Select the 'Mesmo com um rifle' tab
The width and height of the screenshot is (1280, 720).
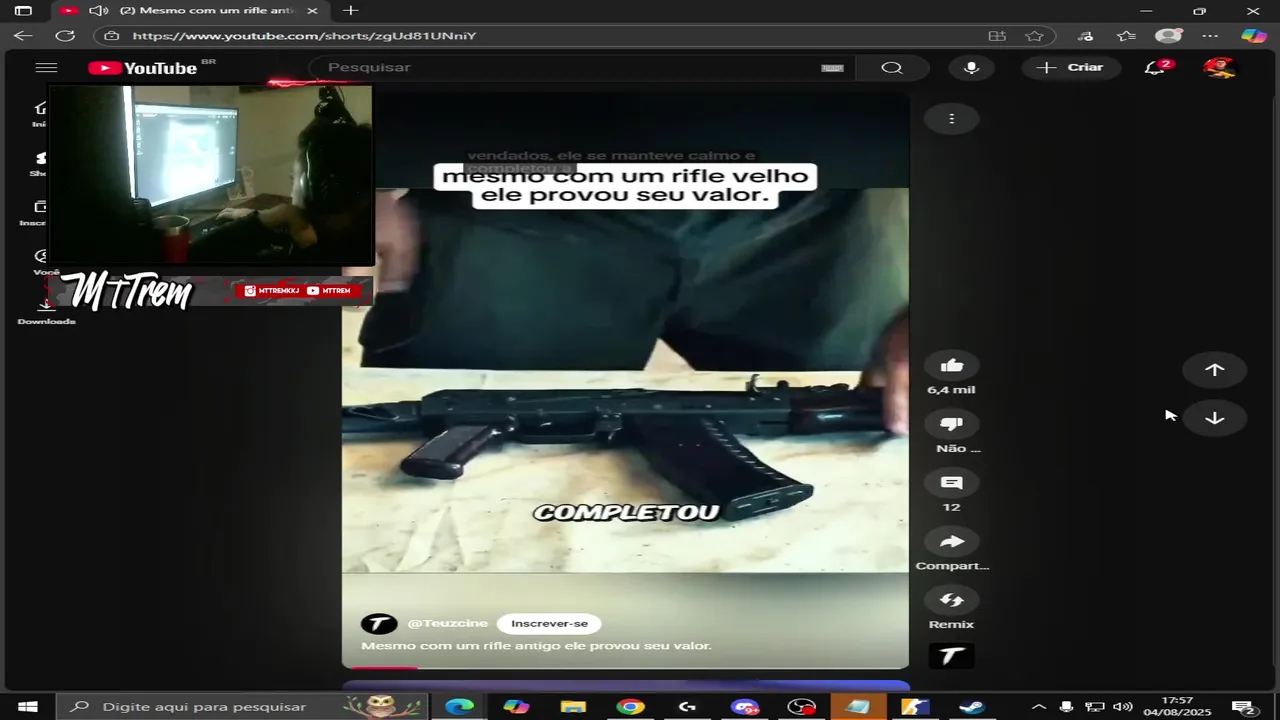point(190,11)
